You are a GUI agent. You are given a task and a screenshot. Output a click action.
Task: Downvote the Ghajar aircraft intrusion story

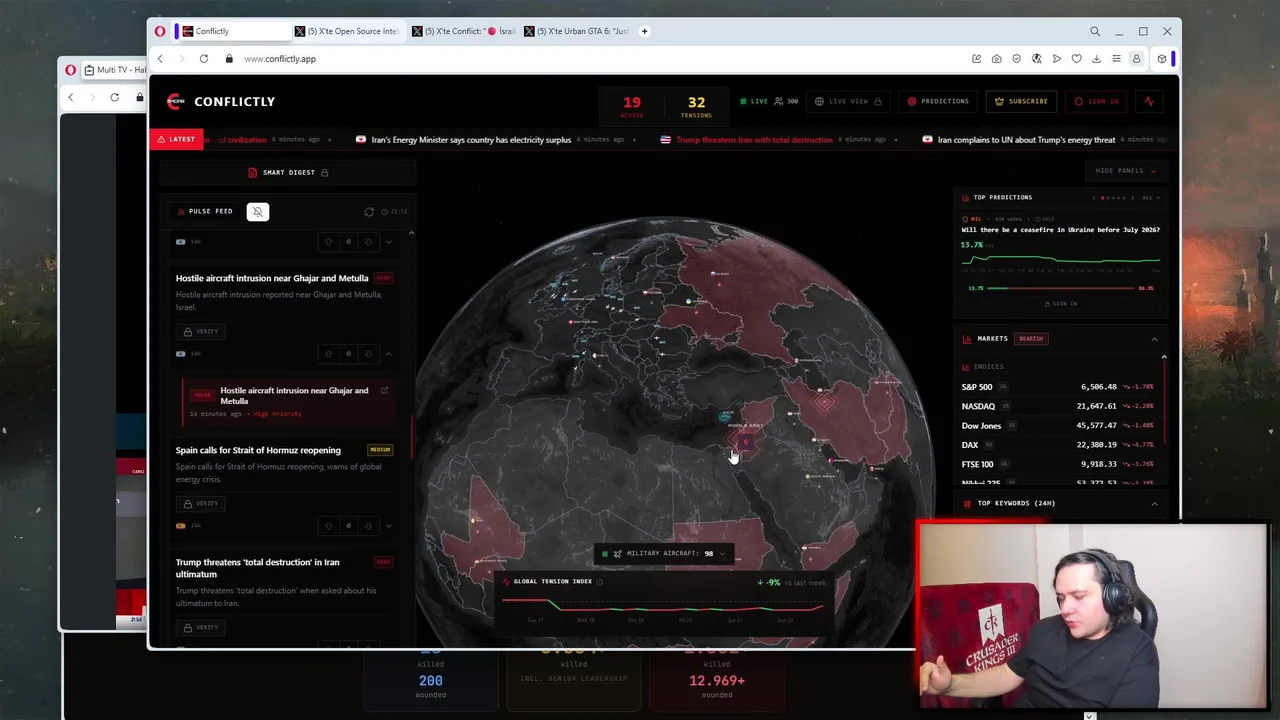point(368,354)
